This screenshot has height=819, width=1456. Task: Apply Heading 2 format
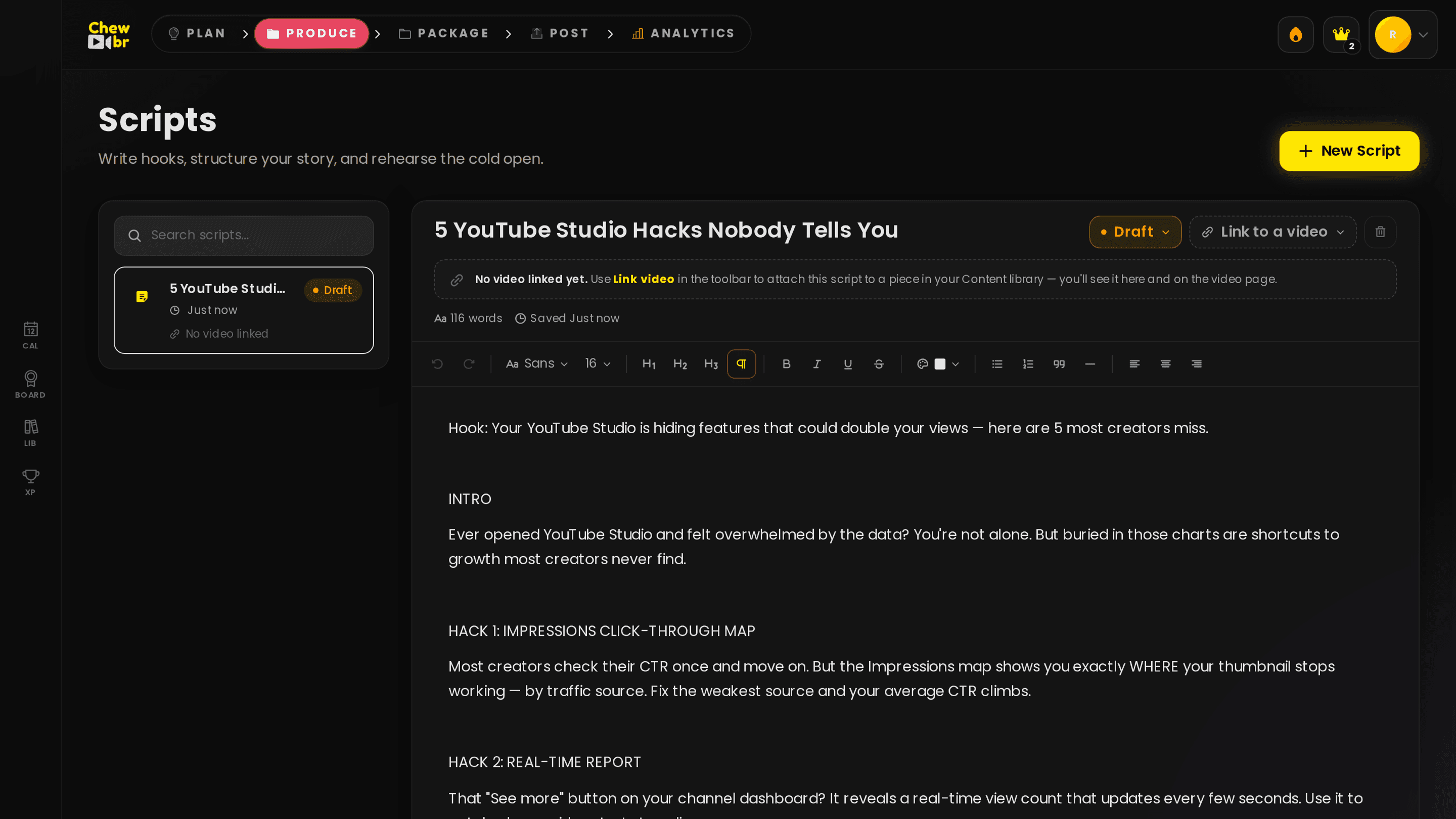click(x=680, y=364)
